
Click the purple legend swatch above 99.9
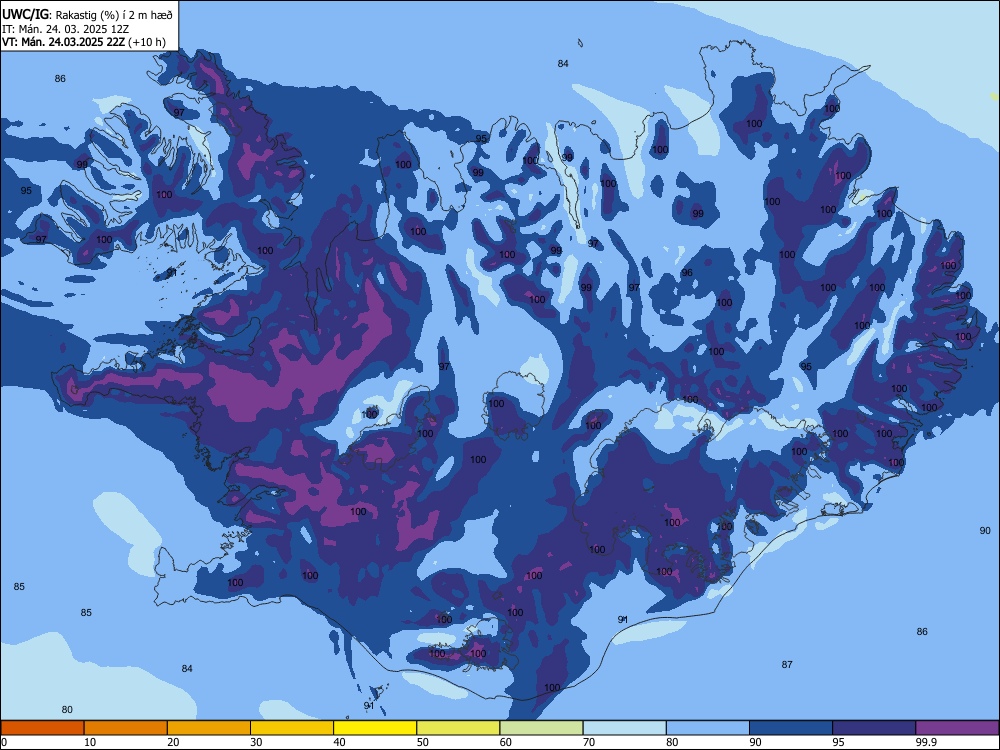coord(957,728)
